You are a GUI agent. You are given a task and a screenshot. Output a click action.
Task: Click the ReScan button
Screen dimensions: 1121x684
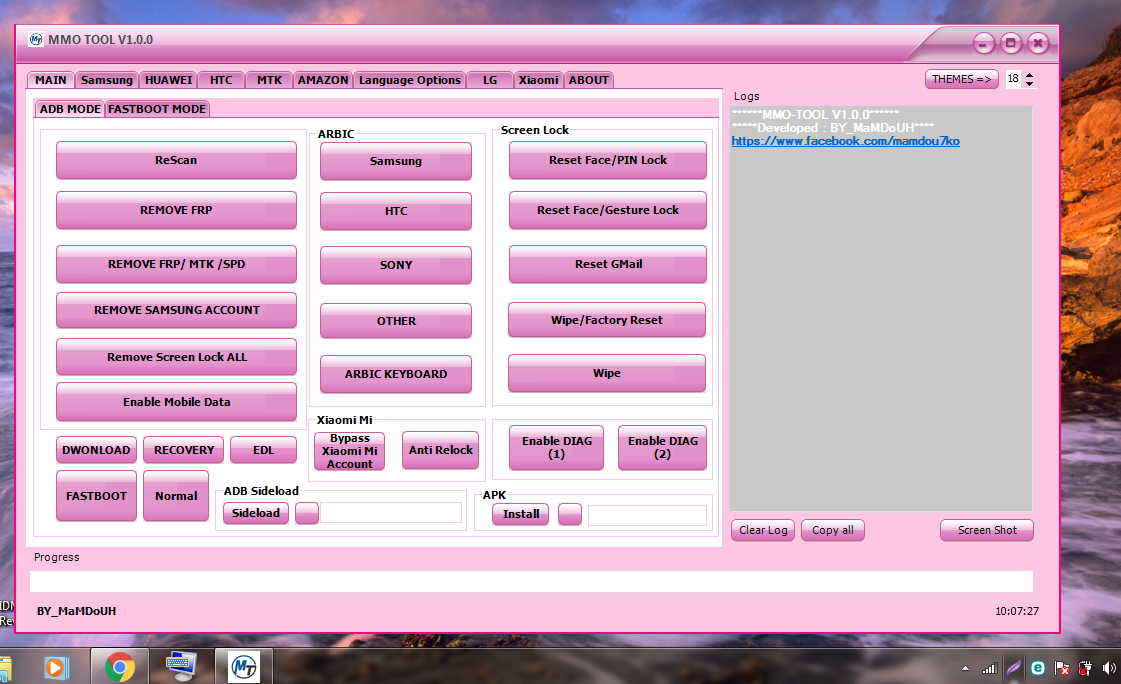[176, 160]
